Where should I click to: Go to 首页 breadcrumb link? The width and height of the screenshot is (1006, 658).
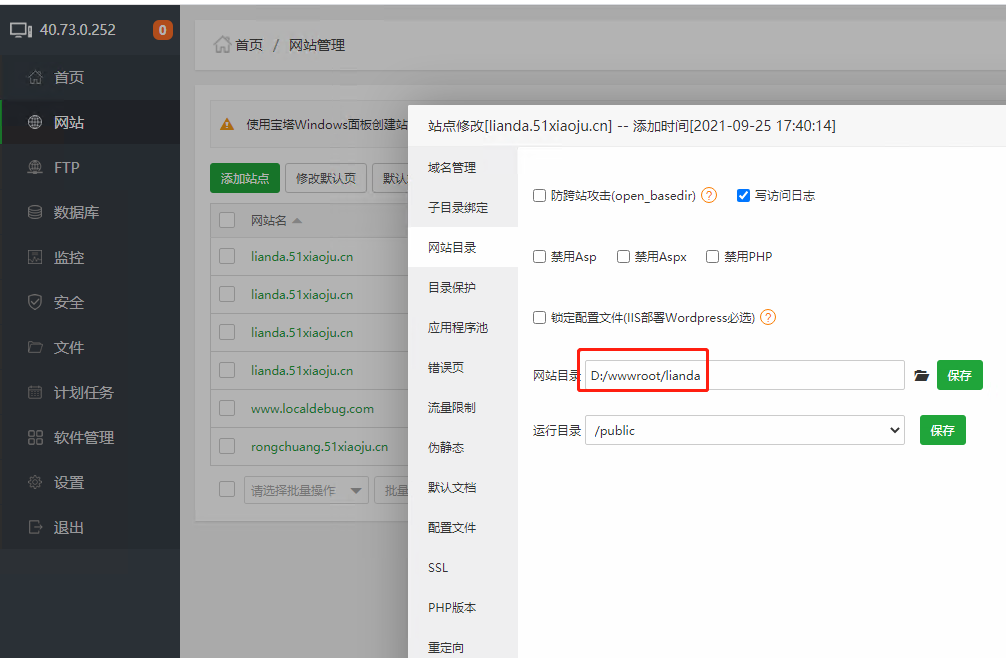[249, 45]
